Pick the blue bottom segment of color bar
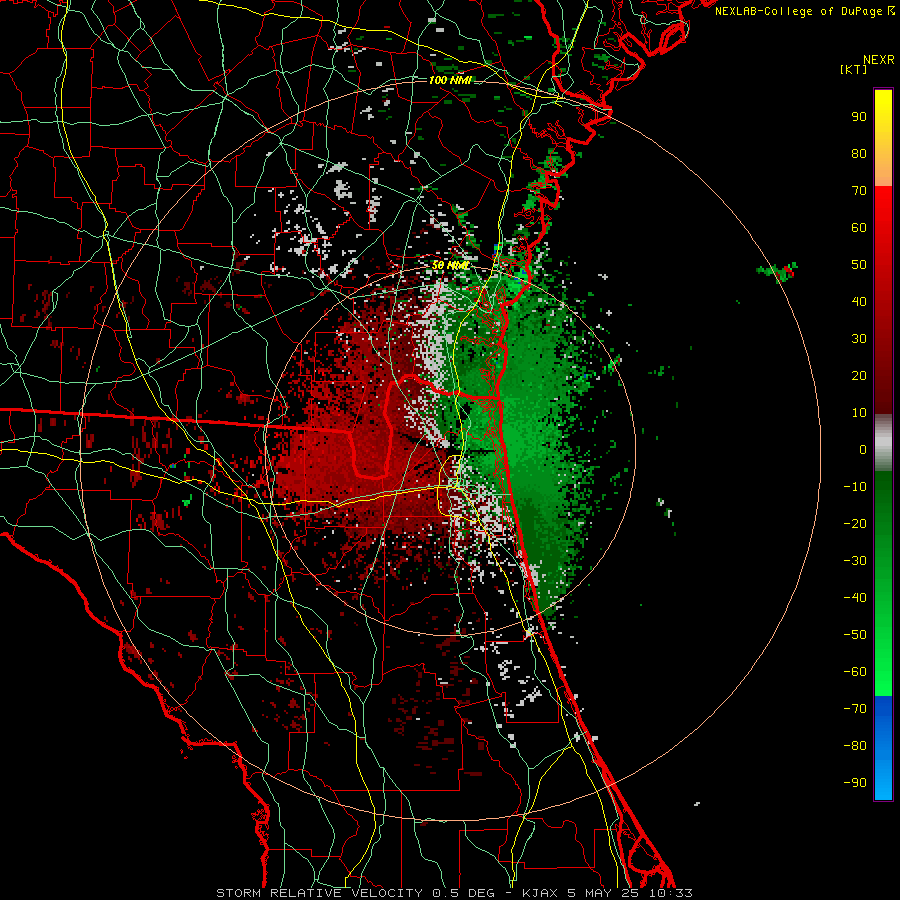 coord(883,748)
